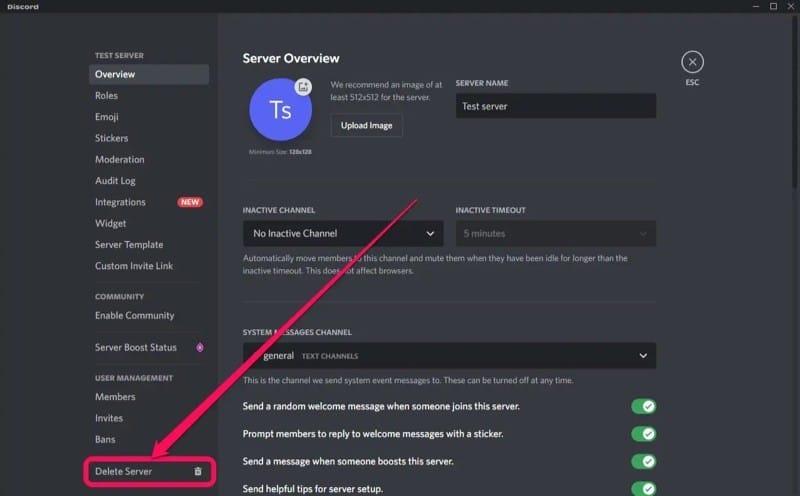Click the Ts server avatar circle
The width and height of the screenshot is (800, 496).
point(280,109)
